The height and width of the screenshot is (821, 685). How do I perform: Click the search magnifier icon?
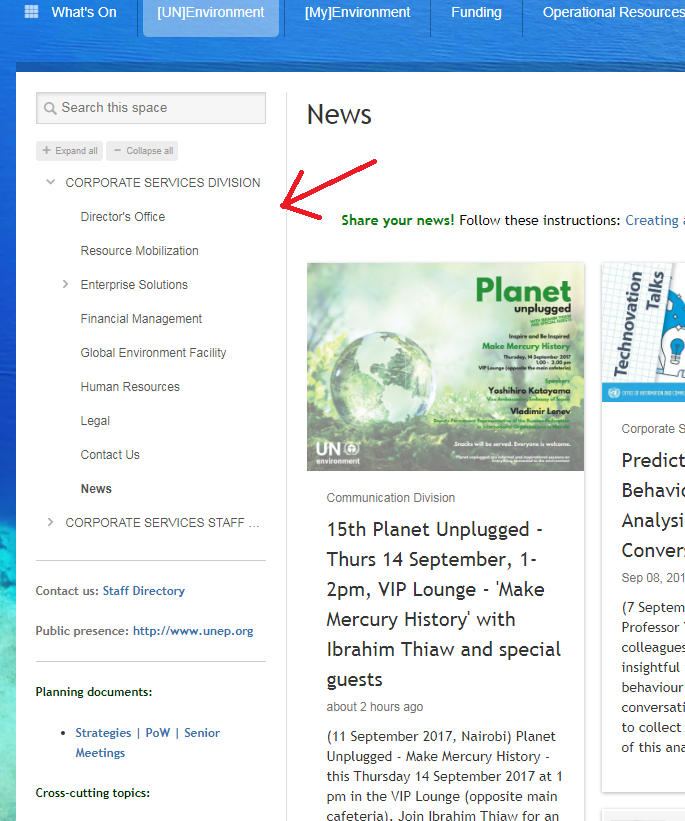(50, 108)
